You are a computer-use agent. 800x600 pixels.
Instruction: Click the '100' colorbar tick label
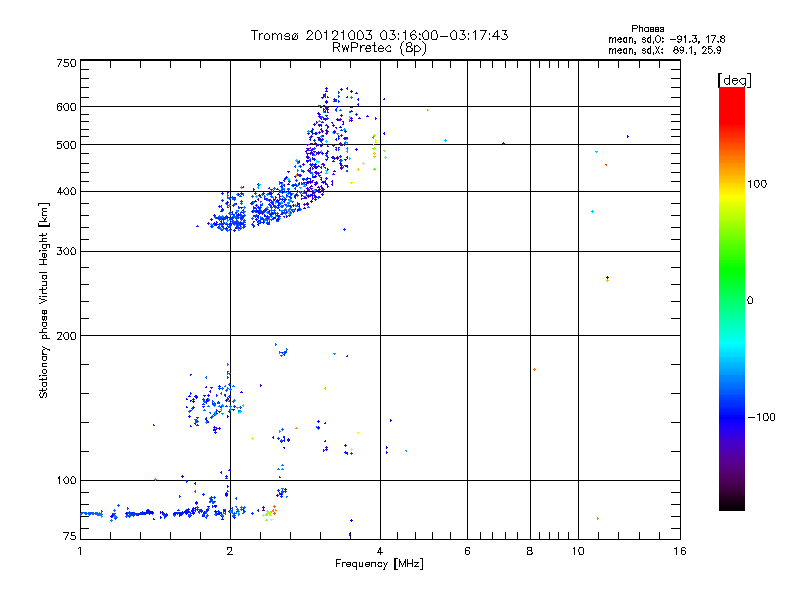[x=757, y=184]
